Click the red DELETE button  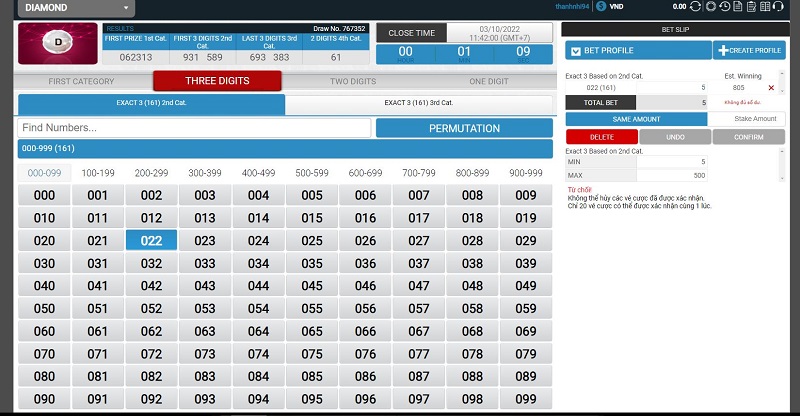(602, 137)
